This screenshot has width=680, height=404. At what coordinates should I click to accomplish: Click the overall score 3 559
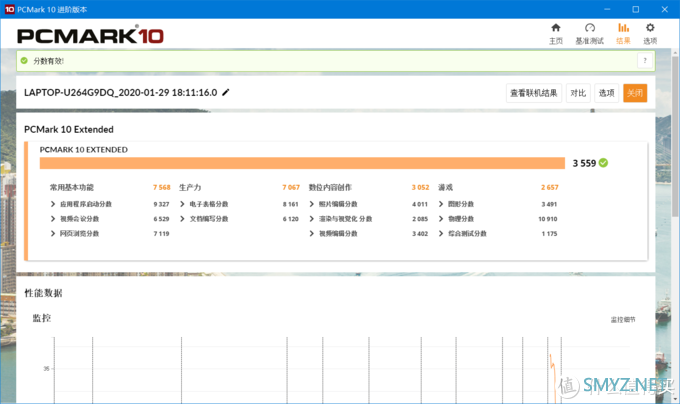coord(584,163)
